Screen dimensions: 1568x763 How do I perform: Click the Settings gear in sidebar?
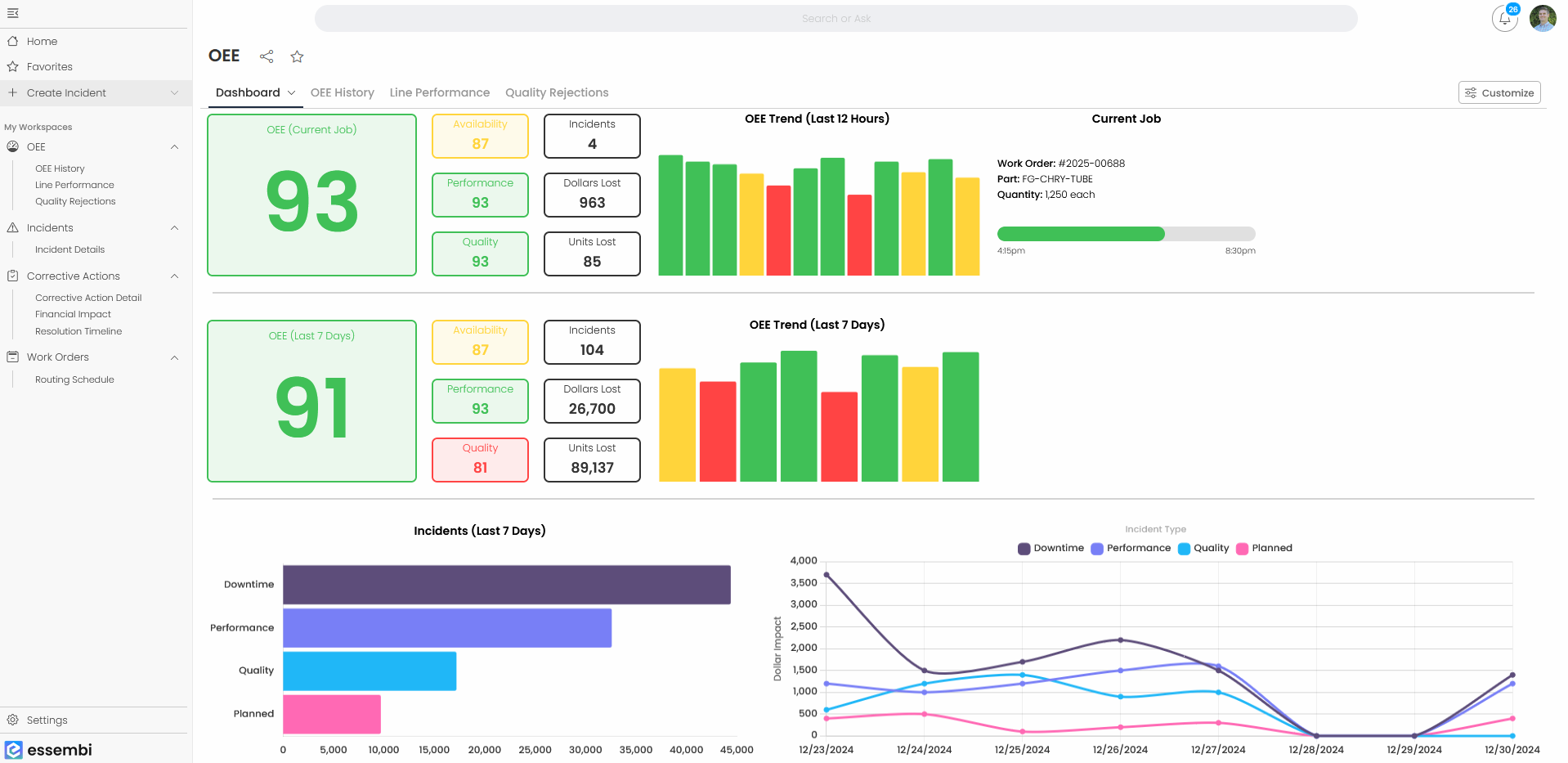[x=13, y=720]
